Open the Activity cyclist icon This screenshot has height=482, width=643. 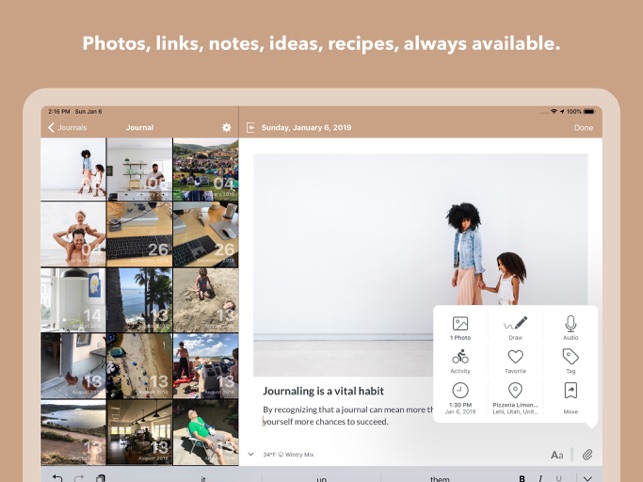tap(460, 357)
